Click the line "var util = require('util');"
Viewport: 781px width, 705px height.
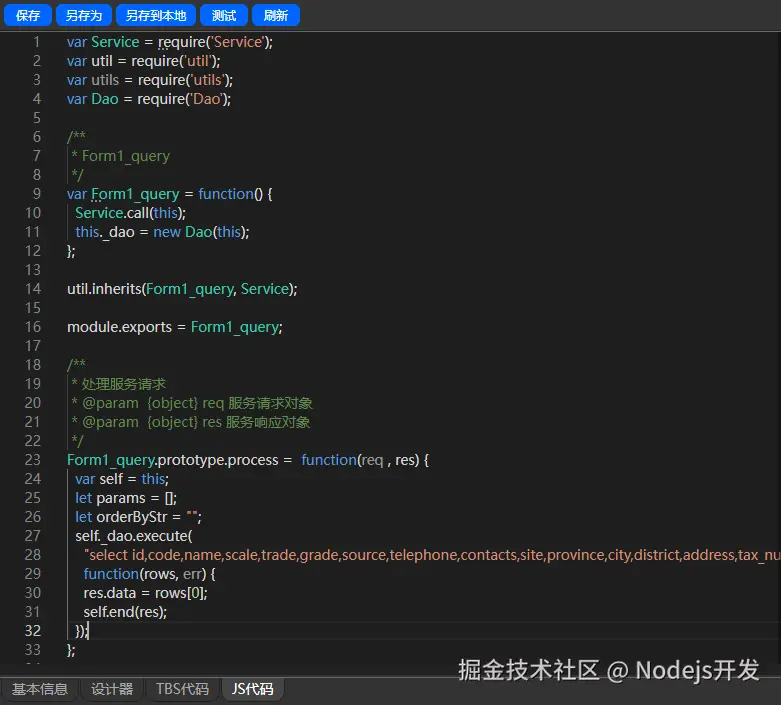tap(143, 61)
